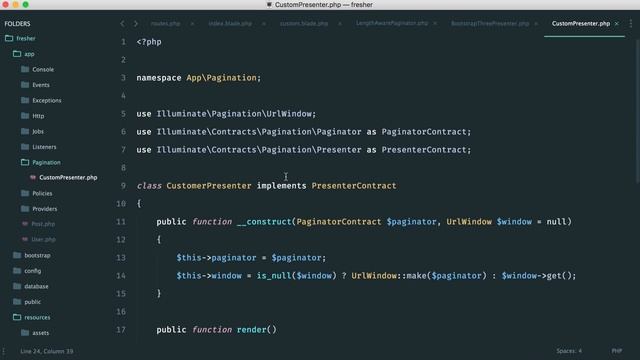Close the index.blade.php tab

coord(264,24)
